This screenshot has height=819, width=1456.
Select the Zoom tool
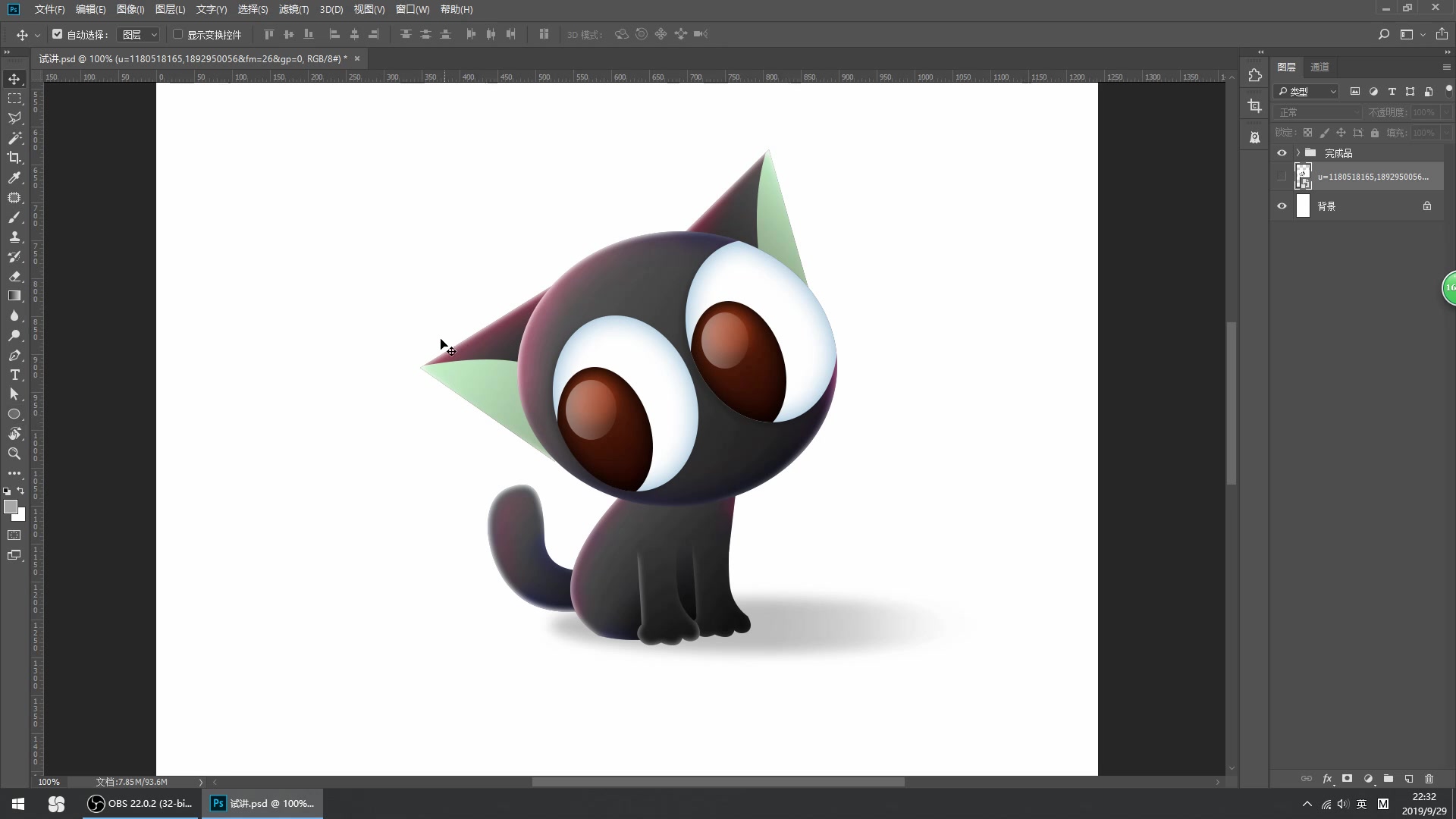tap(14, 453)
